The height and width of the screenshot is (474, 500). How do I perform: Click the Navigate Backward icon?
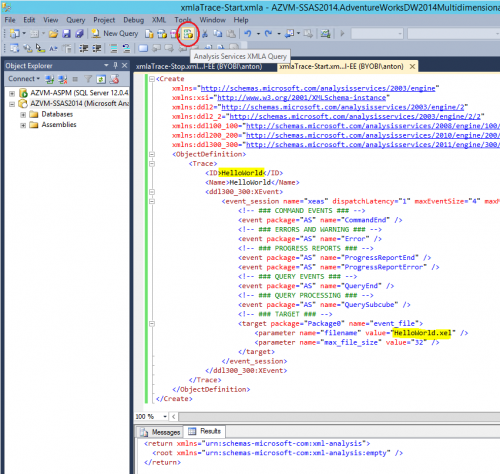(290, 34)
